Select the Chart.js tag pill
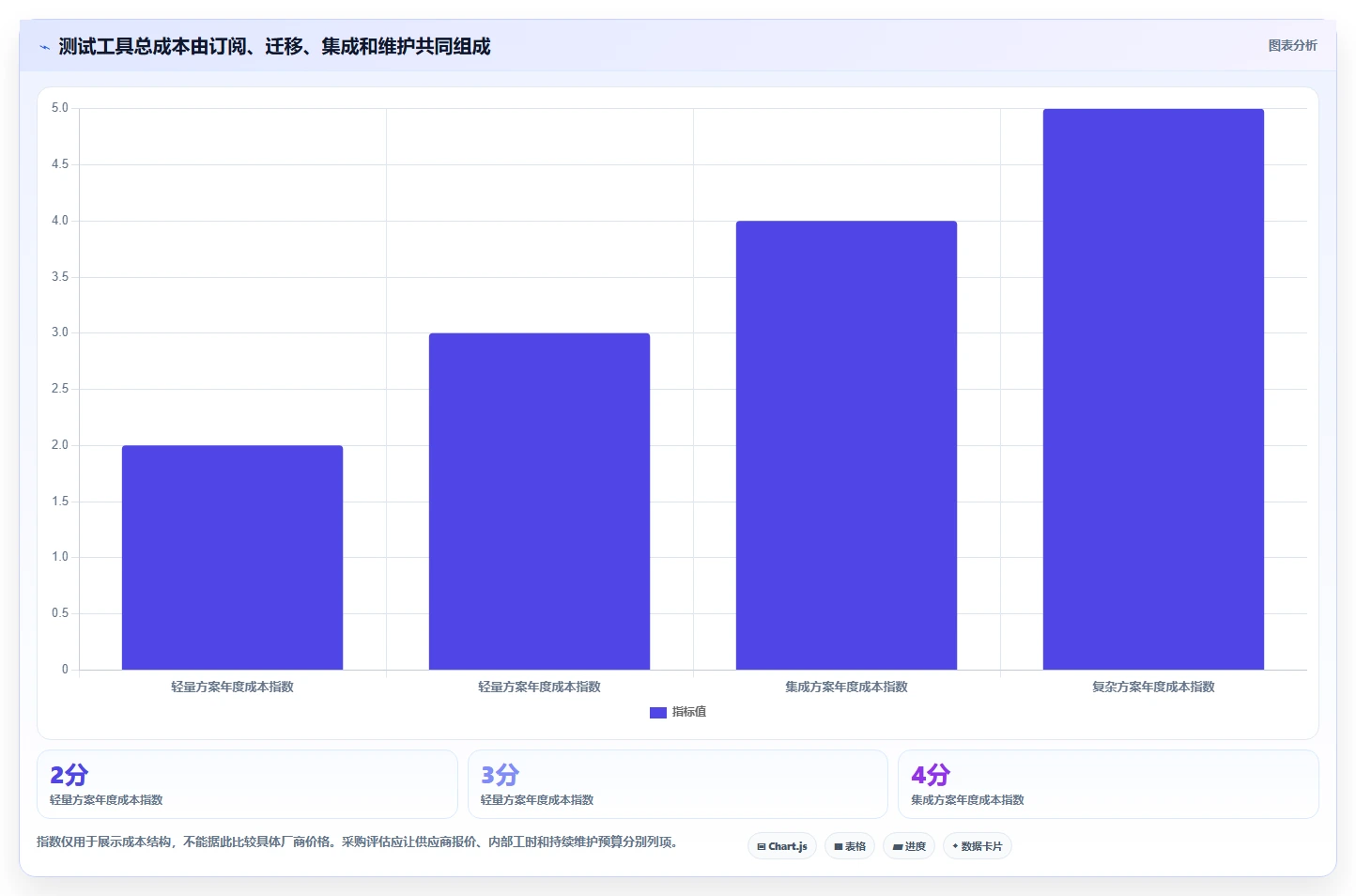 (782, 846)
